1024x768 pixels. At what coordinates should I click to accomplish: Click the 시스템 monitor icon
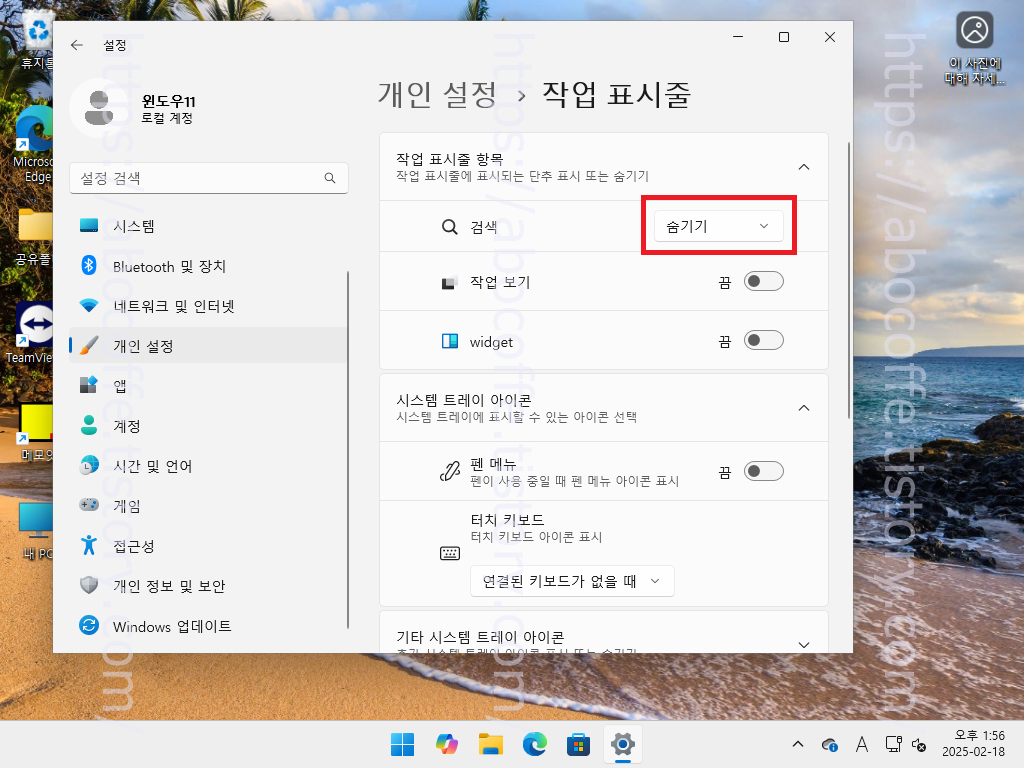tap(89, 226)
